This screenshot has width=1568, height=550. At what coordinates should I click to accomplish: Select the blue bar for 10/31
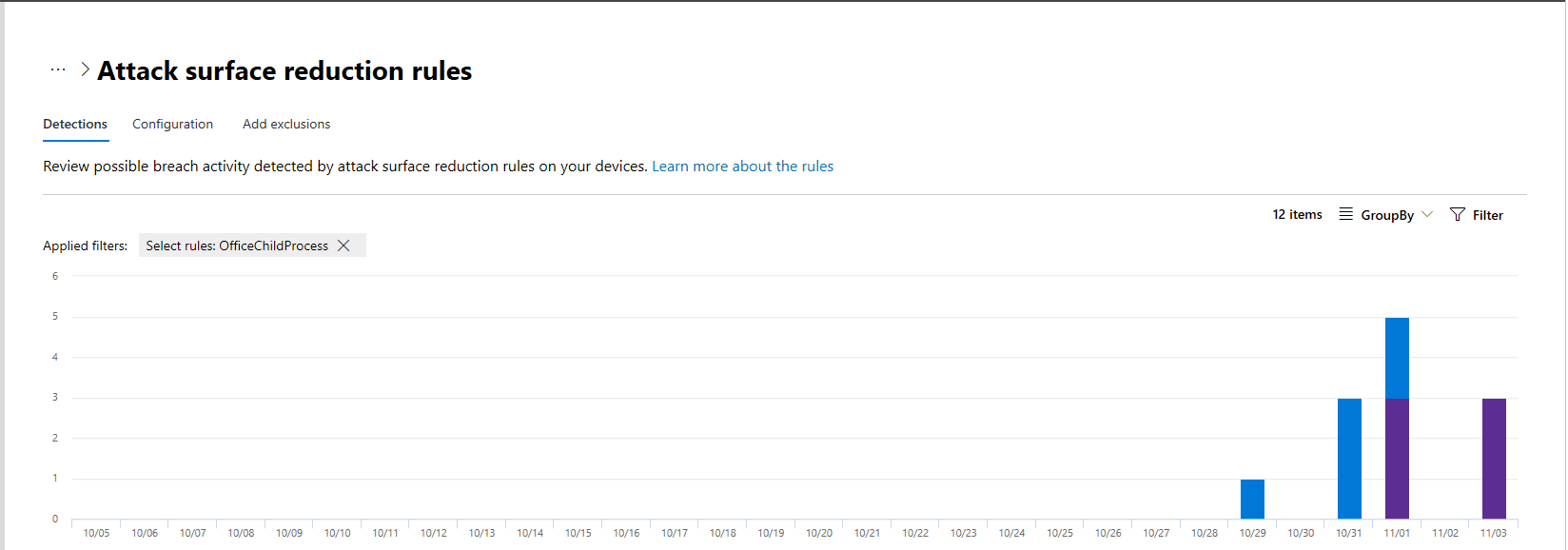[x=1349, y=458]
